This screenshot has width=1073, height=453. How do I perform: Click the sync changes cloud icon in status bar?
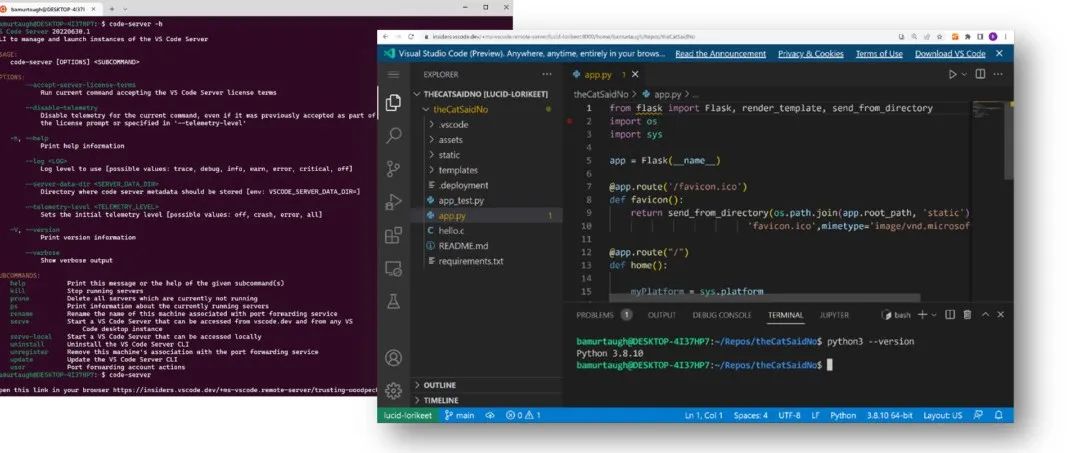[x=490, y=415]
